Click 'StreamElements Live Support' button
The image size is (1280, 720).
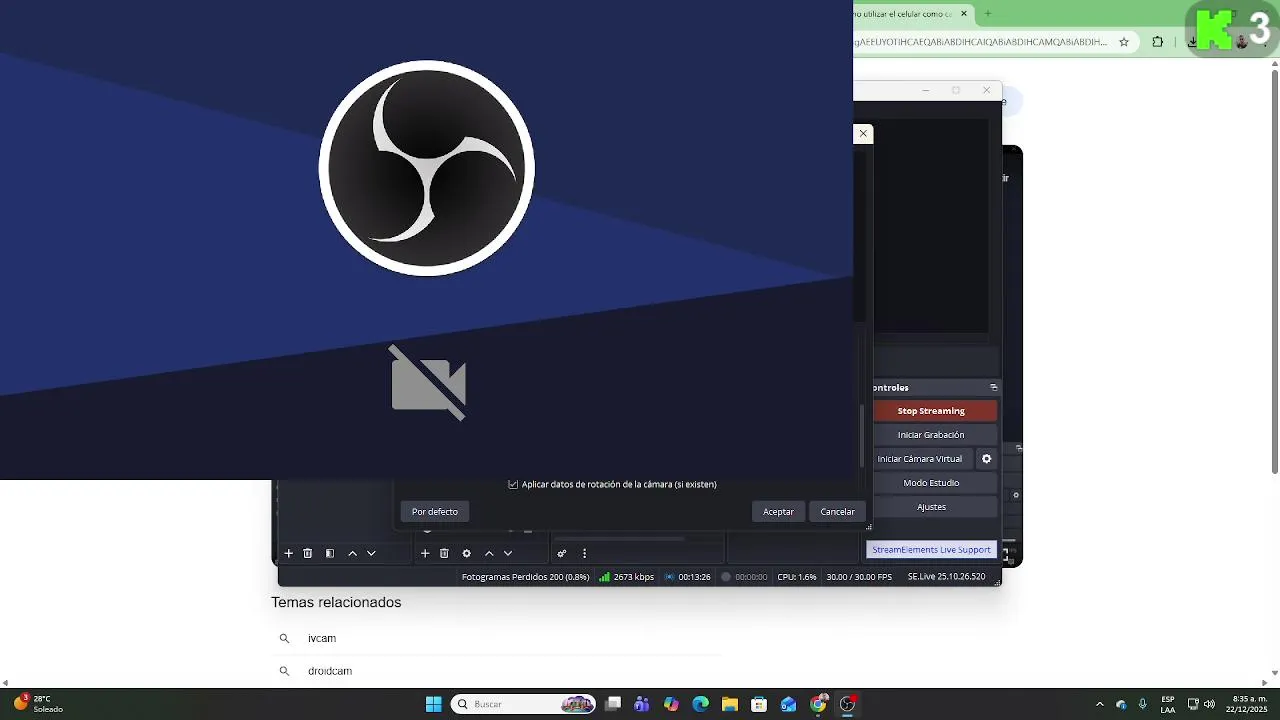pyautogui.click(x=931, y=550)
